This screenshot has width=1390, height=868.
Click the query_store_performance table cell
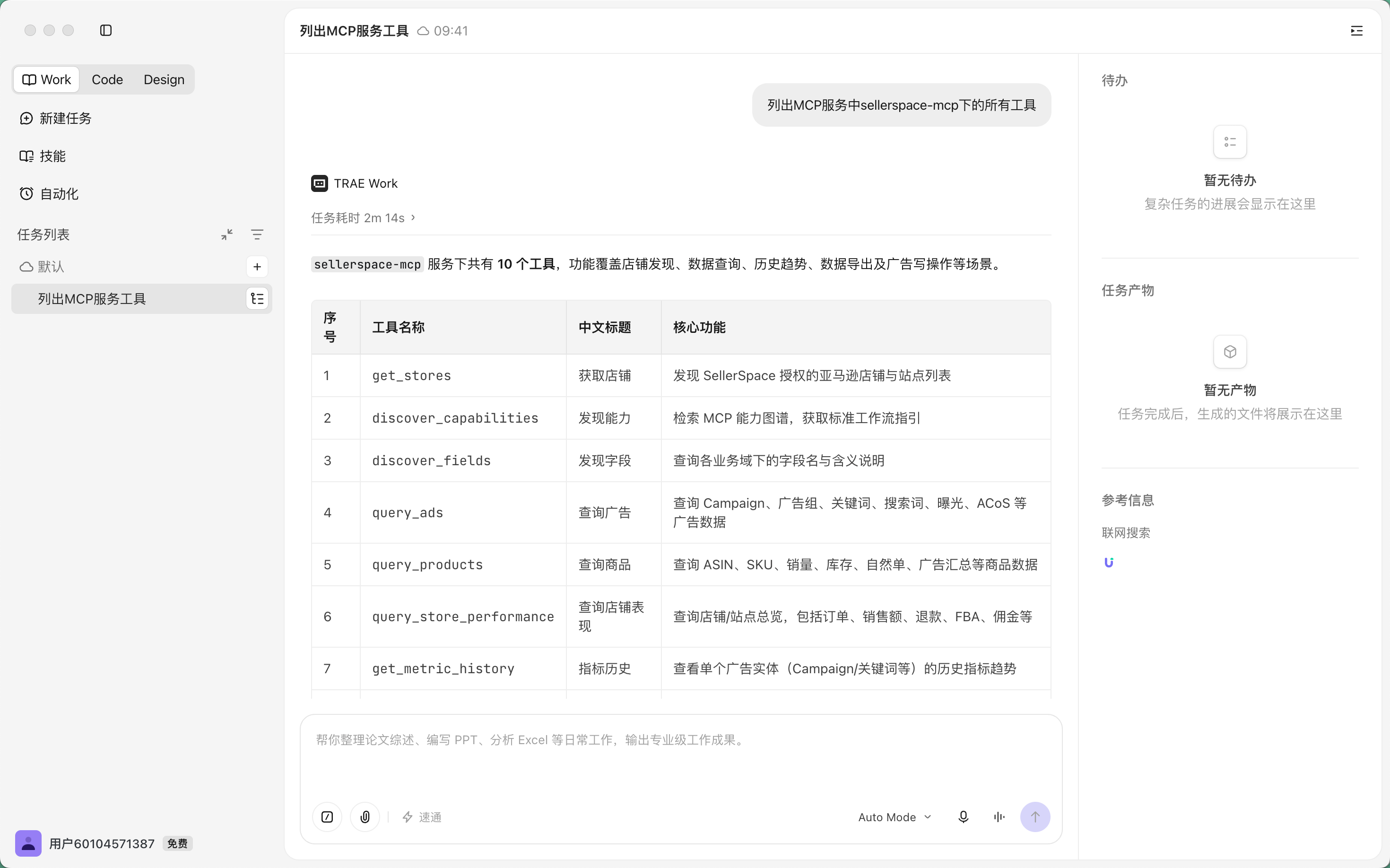463,616
